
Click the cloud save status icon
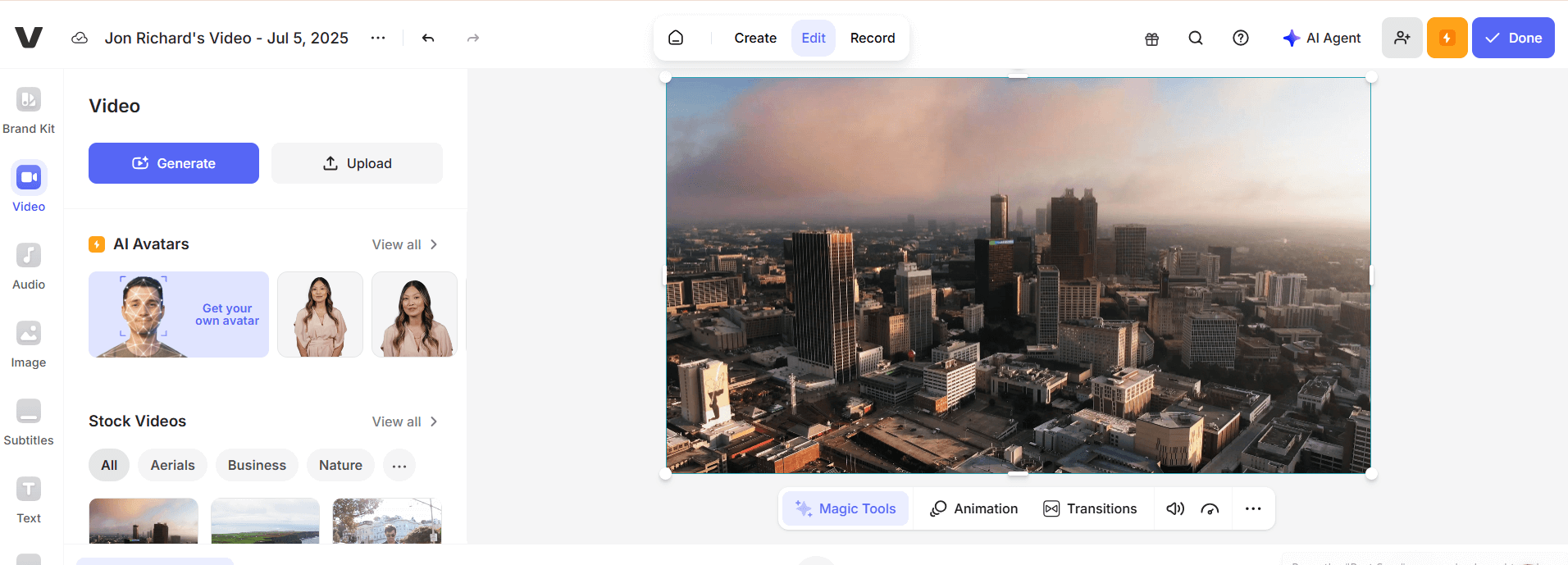80,38
